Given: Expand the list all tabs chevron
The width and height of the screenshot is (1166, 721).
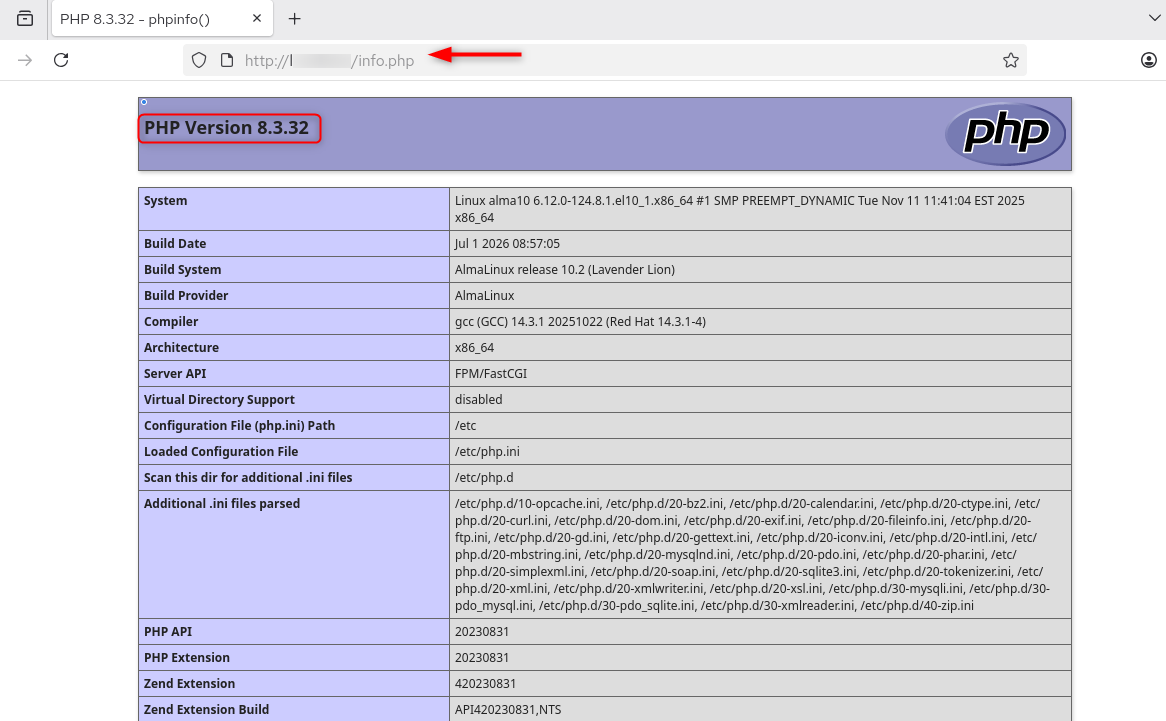Looking at the screenshot, I should (x=1154, y=18).
